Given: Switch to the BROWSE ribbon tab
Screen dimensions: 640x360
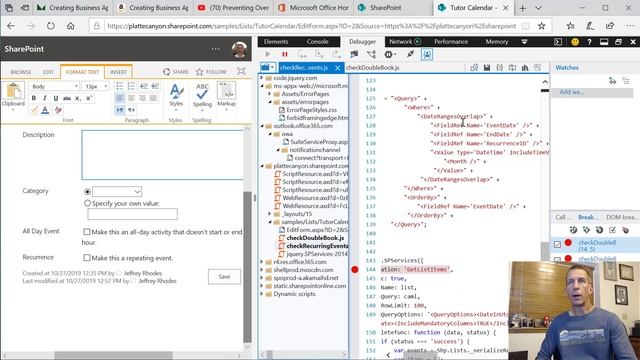Looking at the screenshot, I should [x=21, y=72].
